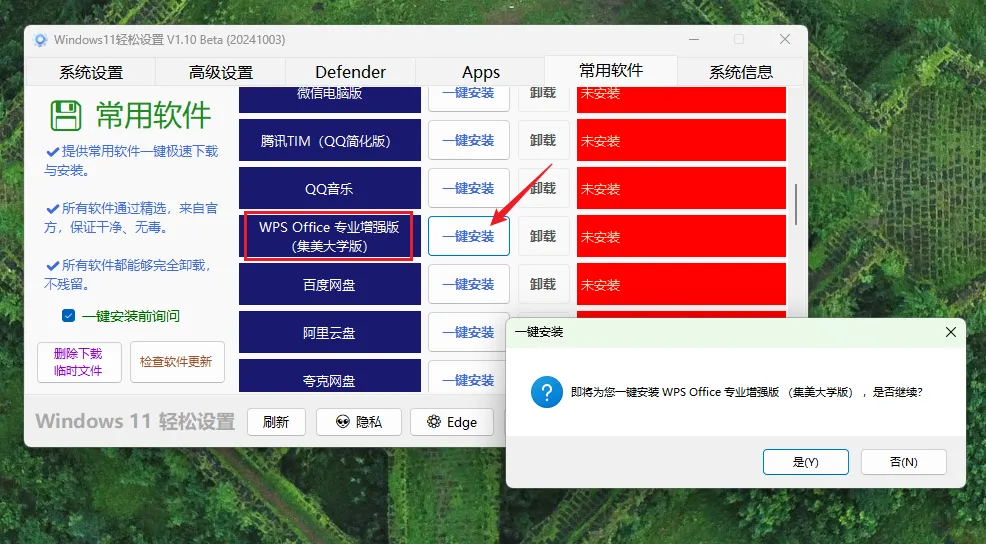
Task: Open the Apps tab
Action: (x=480, y=72)
